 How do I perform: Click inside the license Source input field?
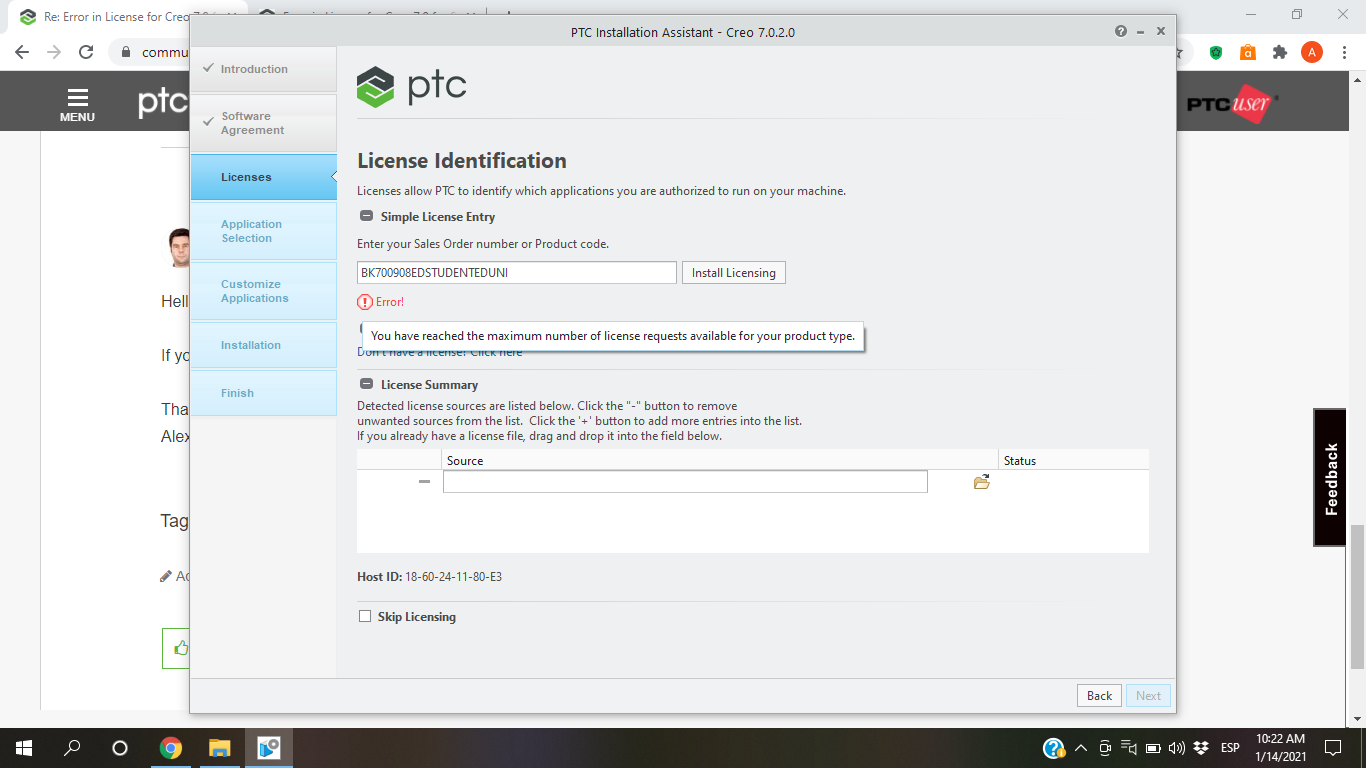tap(685, 481)
